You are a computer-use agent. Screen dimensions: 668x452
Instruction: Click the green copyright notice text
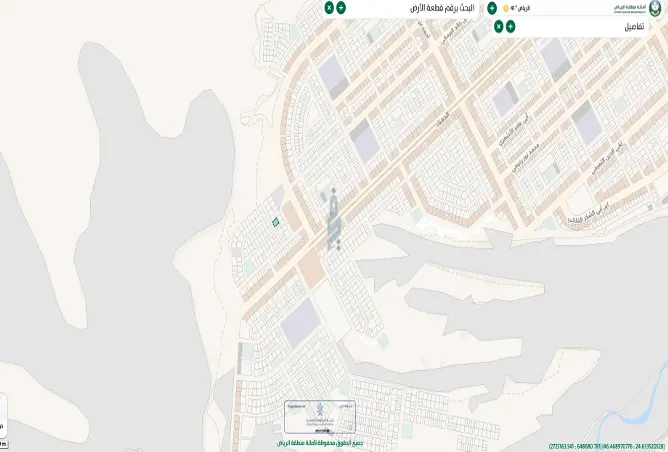coord(320,443)
